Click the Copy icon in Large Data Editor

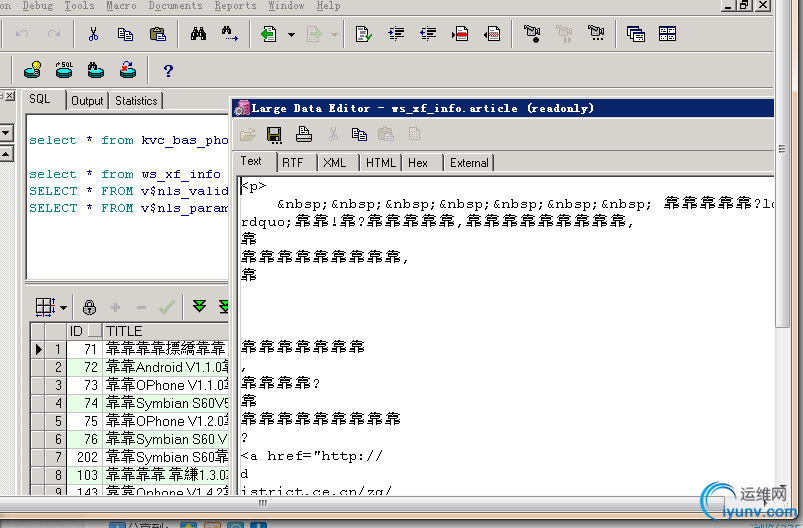359,135
